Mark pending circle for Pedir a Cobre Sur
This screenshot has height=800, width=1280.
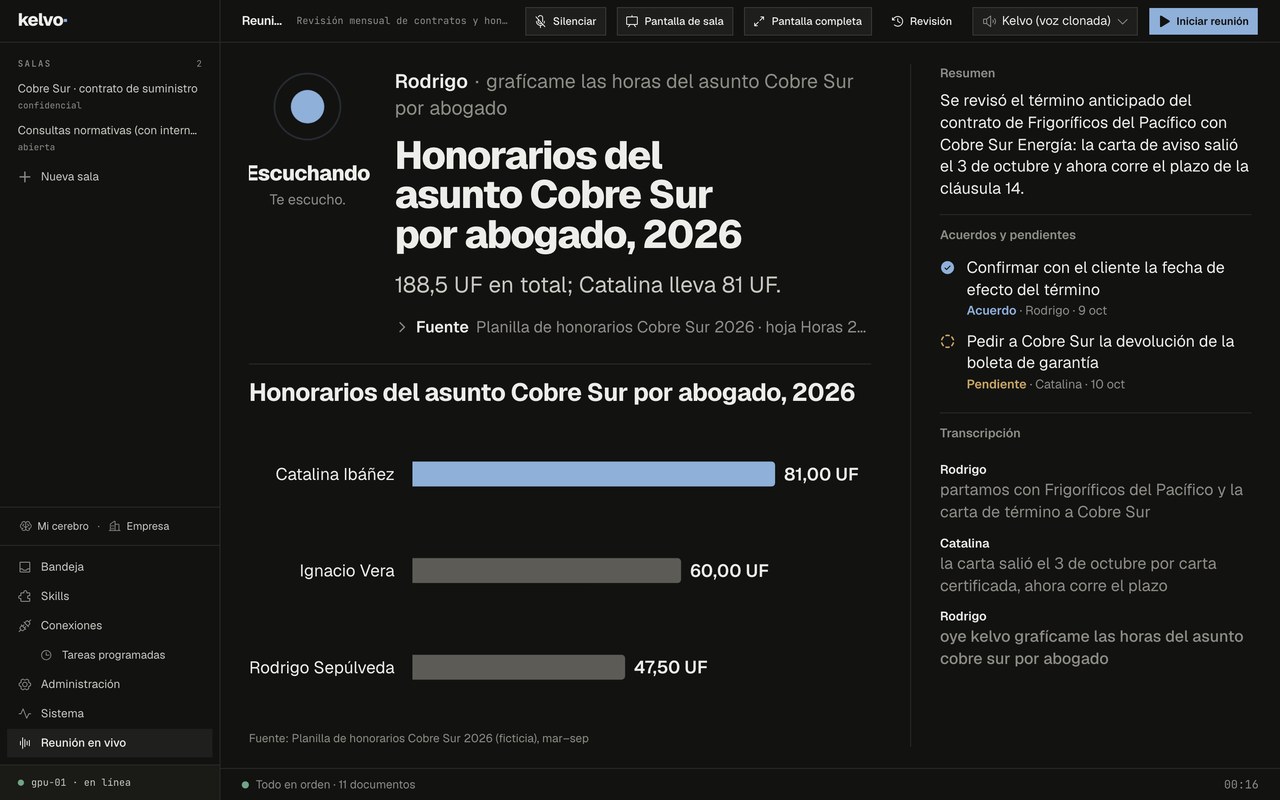point(948,342)
